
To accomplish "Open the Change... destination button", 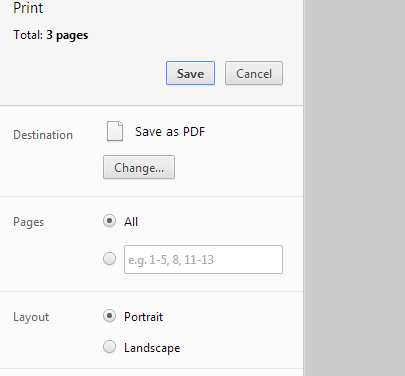I will (x=139, y=167).
